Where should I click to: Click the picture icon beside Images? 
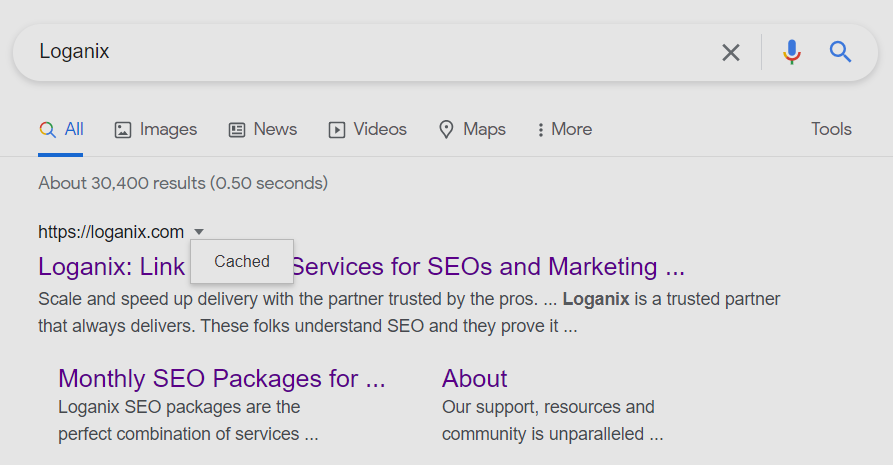coord(122,130)
